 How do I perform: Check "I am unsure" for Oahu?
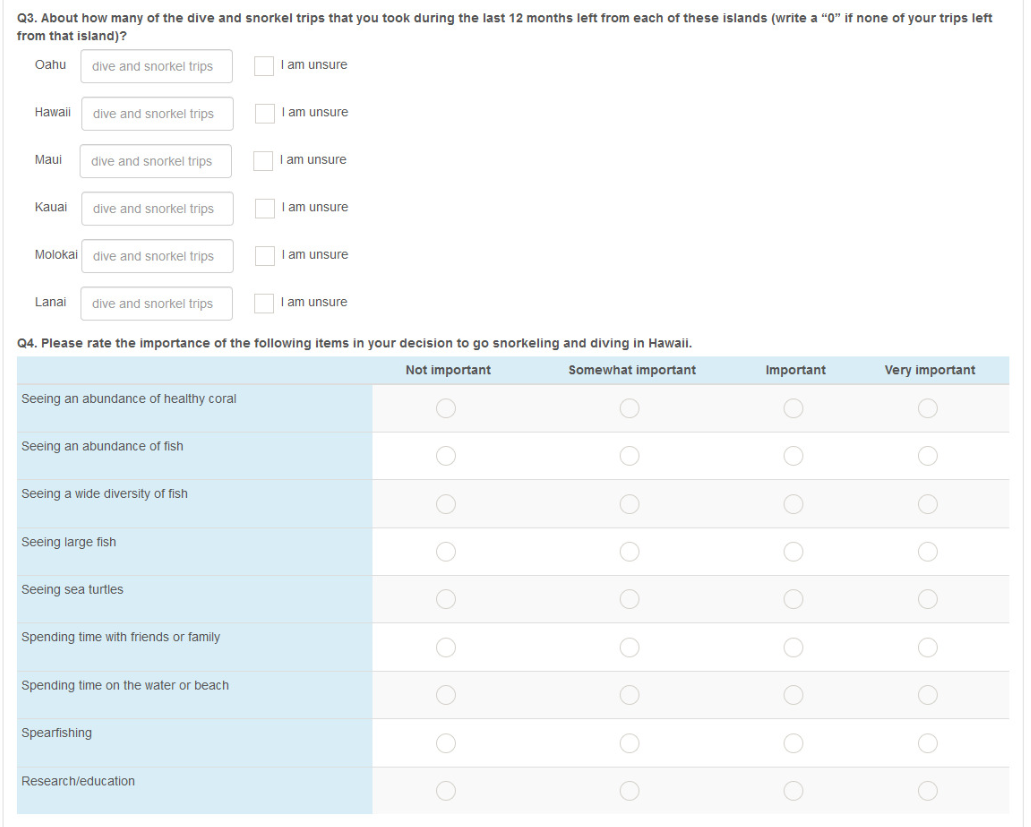tap(264, 66)
